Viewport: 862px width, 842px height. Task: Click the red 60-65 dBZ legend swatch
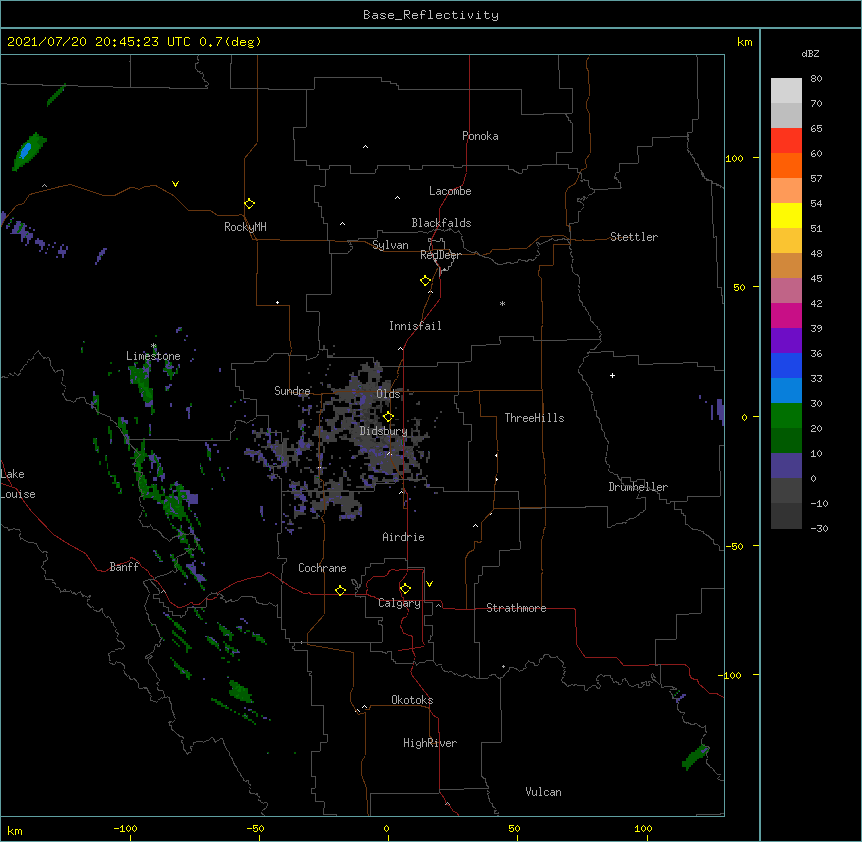click(x=786, y=140)
